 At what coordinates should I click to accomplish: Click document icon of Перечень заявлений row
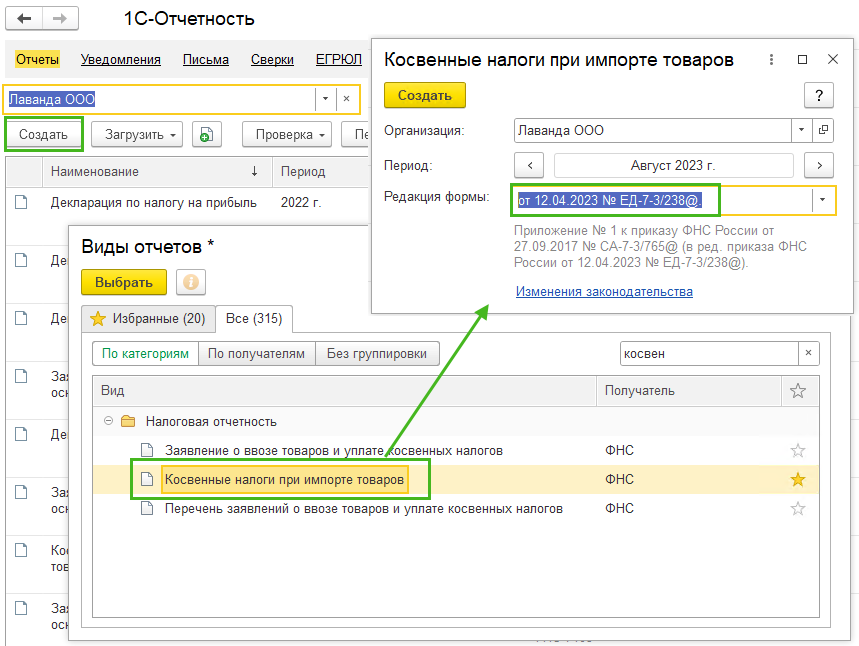[x=147, y=508]
